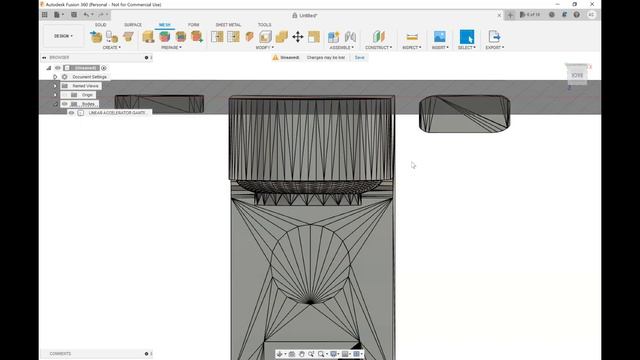Collapse the Bodies folder node
The width and height of the screenshot is (640, 360).
point(55,104)
